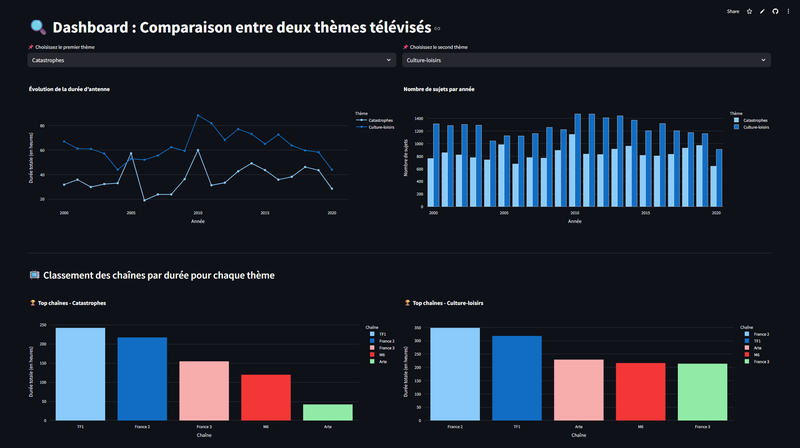Toggle the Catastrophes trace in the line chart legend
The image size is (800, 448).
coord(380,120)
